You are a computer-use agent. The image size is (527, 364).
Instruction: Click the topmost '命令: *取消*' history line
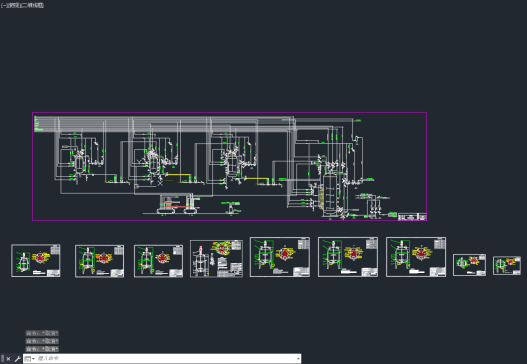pos(42,333)
